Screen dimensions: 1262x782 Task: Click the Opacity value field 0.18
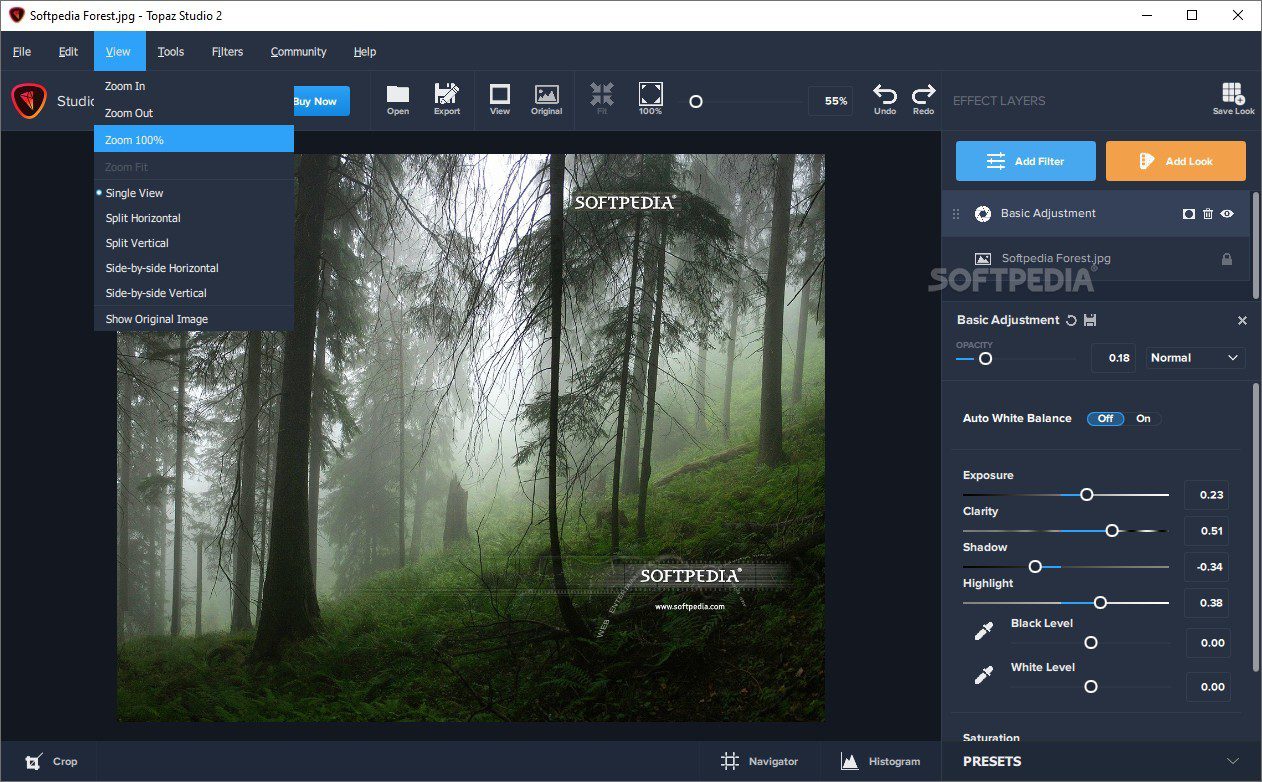[x=1114, y=358]
